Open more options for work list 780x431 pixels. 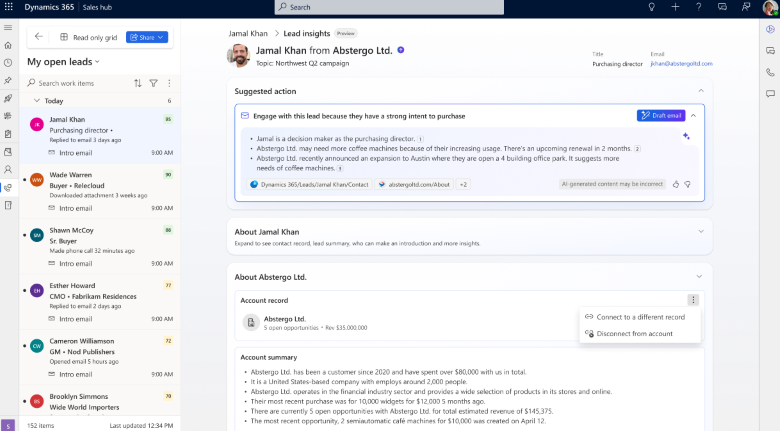[x=169, y=83]
